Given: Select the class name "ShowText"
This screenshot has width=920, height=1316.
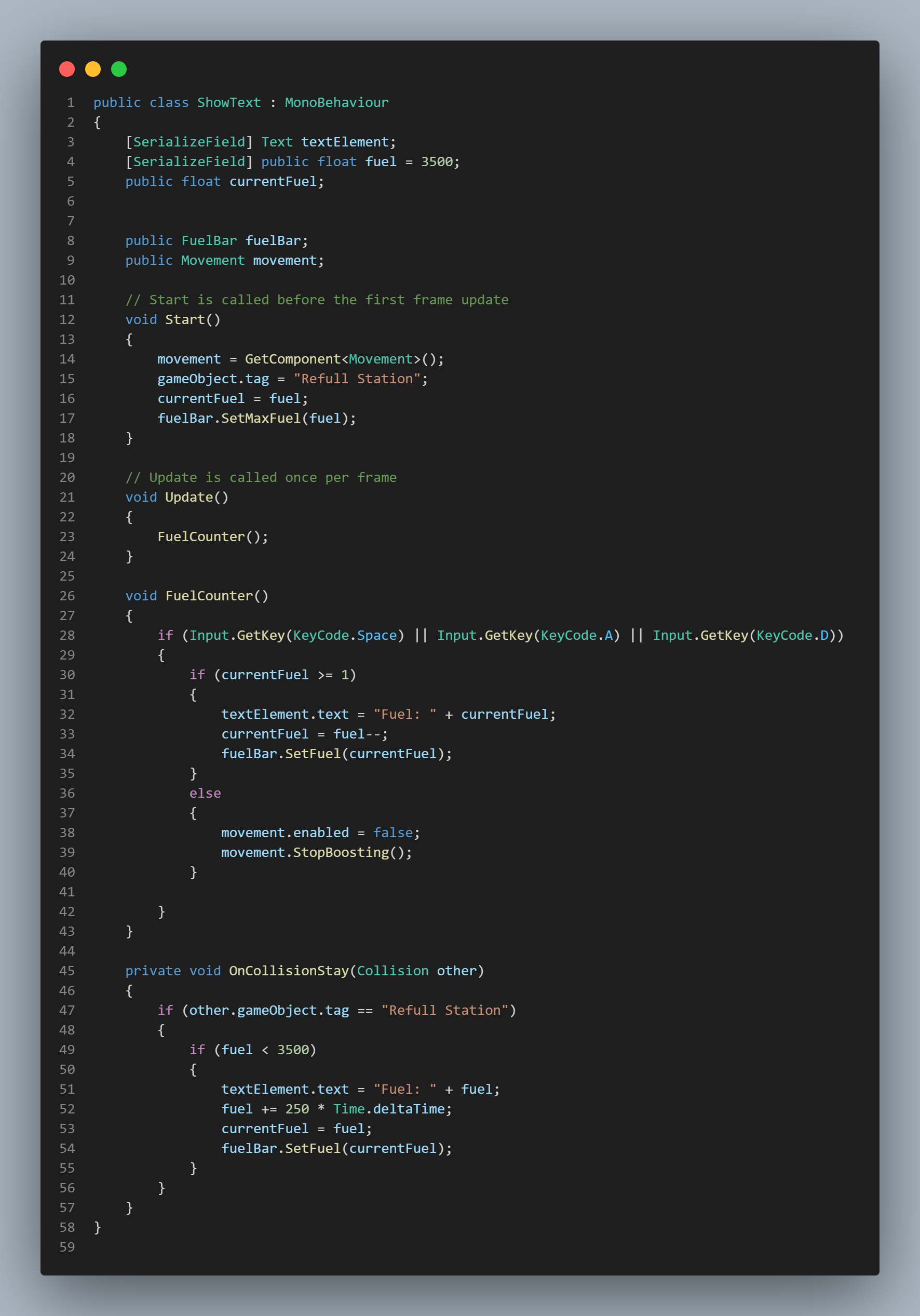Looking at the screenshot, I should pos(229,103).
